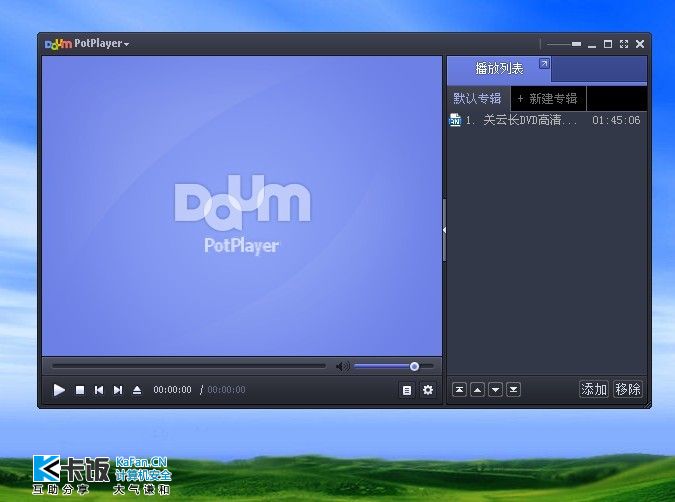
Task: Detach playlist with the pop-out icon
Action: [544, 64]
